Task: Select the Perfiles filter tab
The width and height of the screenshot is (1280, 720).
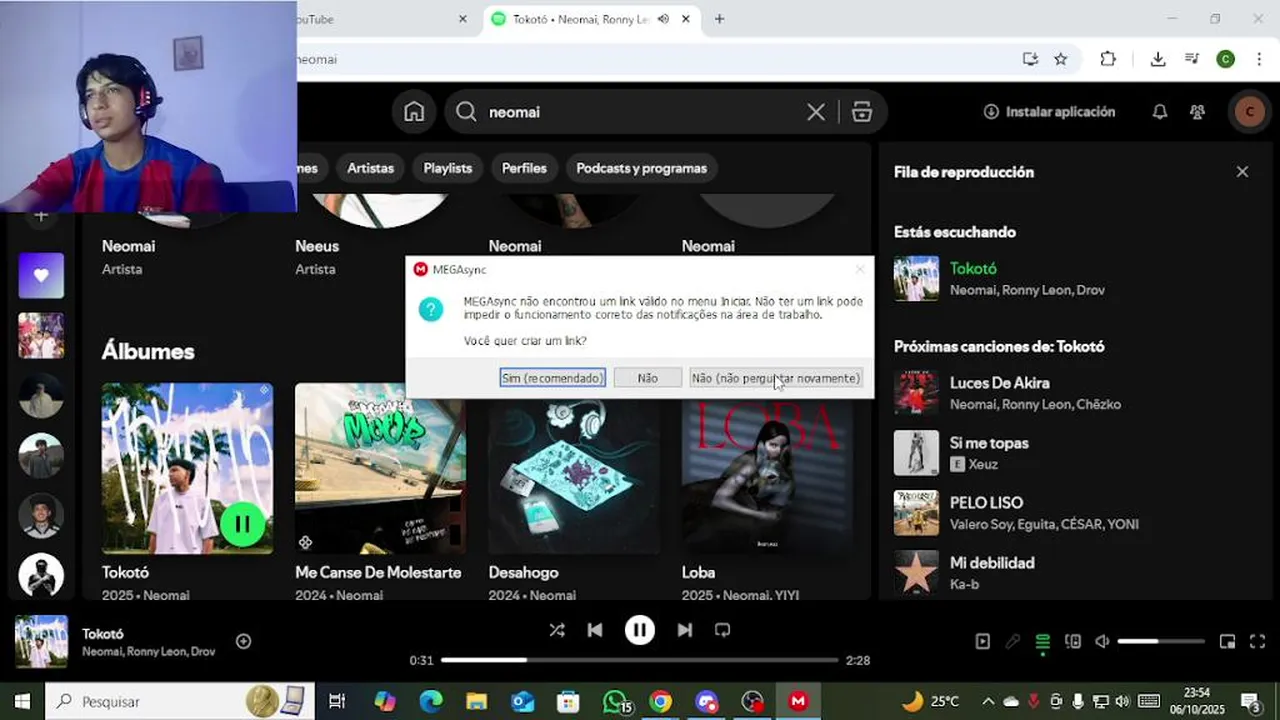Action: 524,168
